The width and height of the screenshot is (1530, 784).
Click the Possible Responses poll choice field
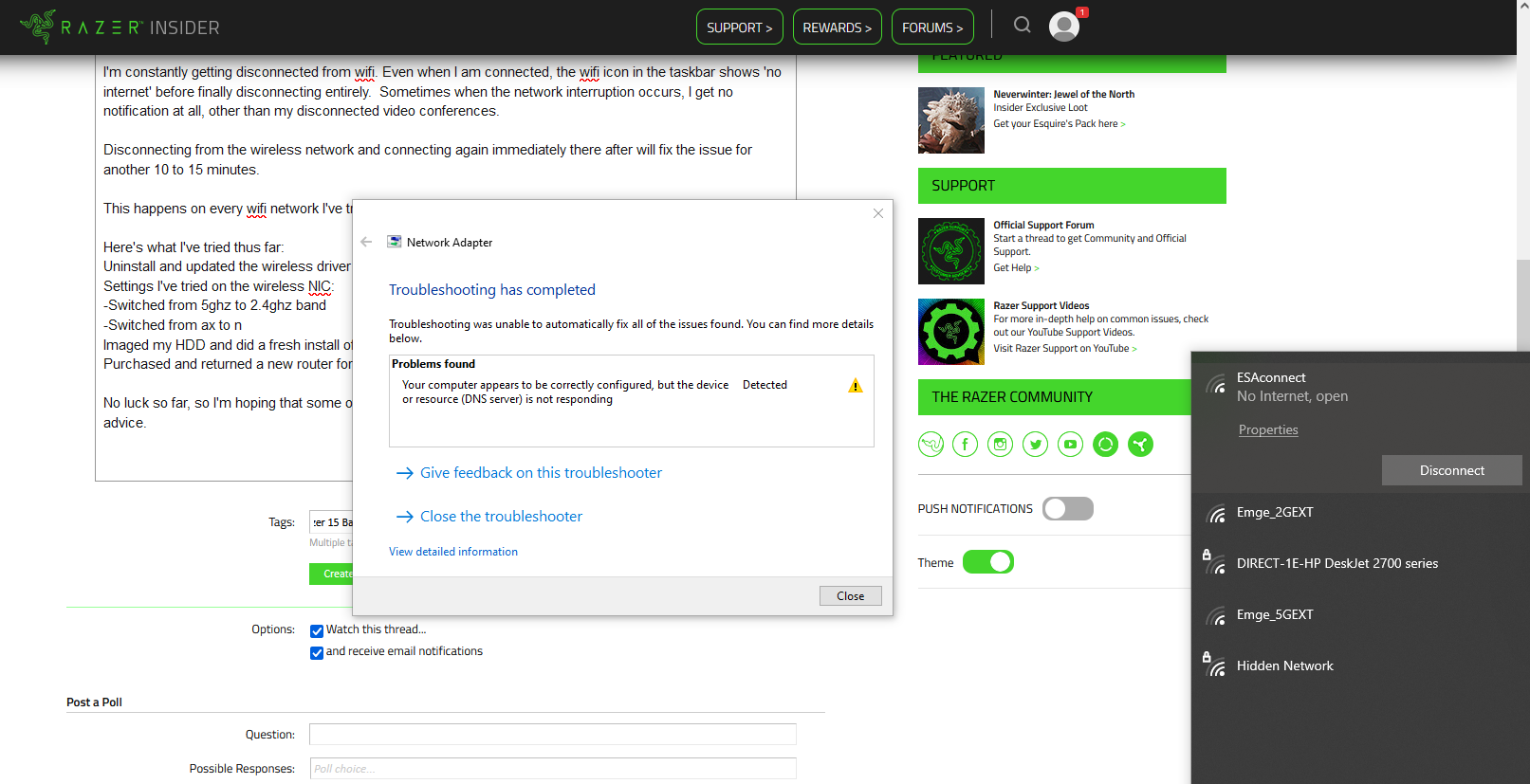click(553, 768)
